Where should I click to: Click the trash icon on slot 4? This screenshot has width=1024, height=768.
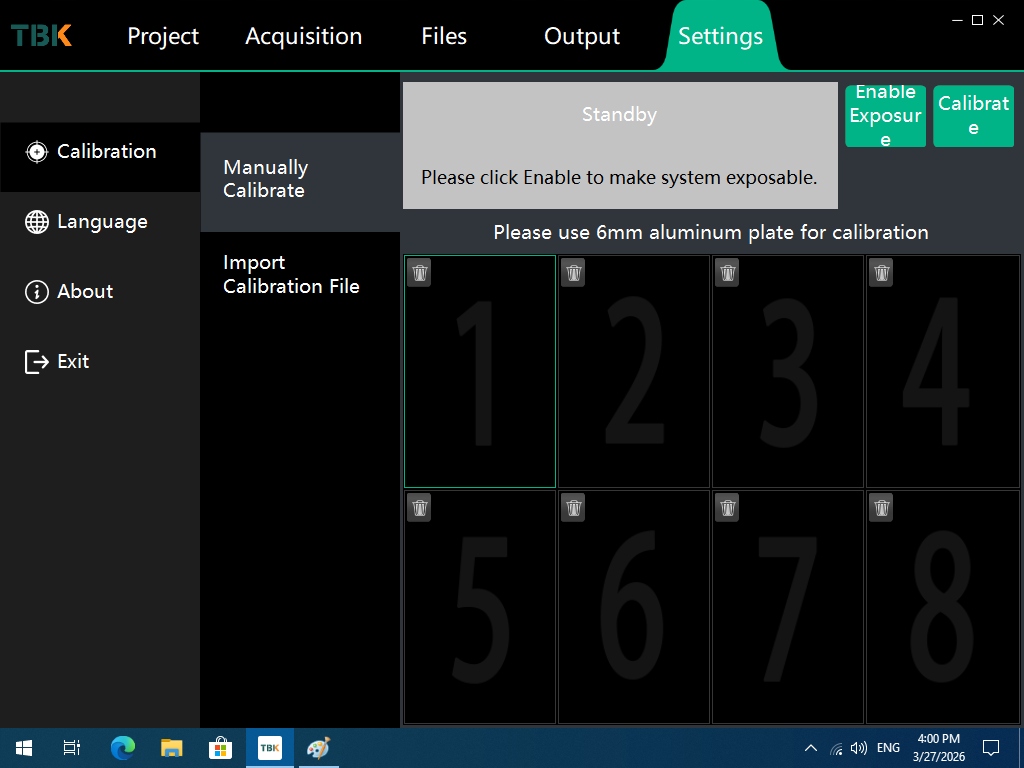pos(881,273)
